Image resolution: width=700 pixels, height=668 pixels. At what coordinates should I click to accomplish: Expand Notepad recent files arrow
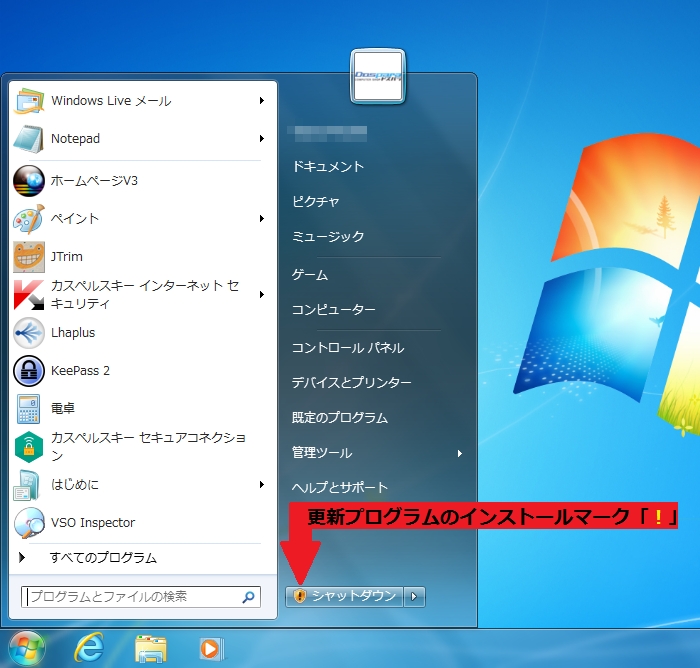coord(262,139)
